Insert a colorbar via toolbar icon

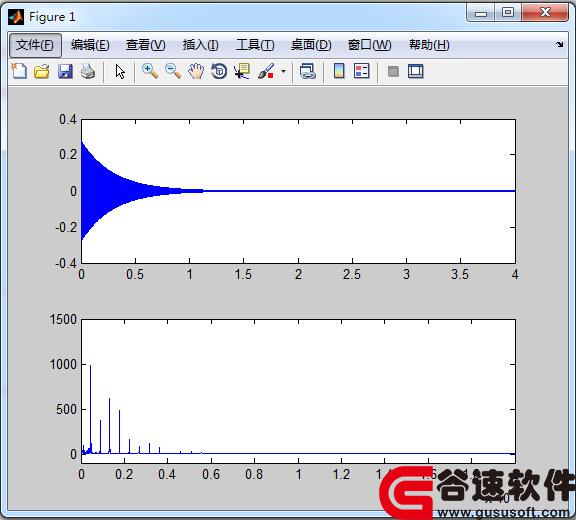(x=339, y=71)
